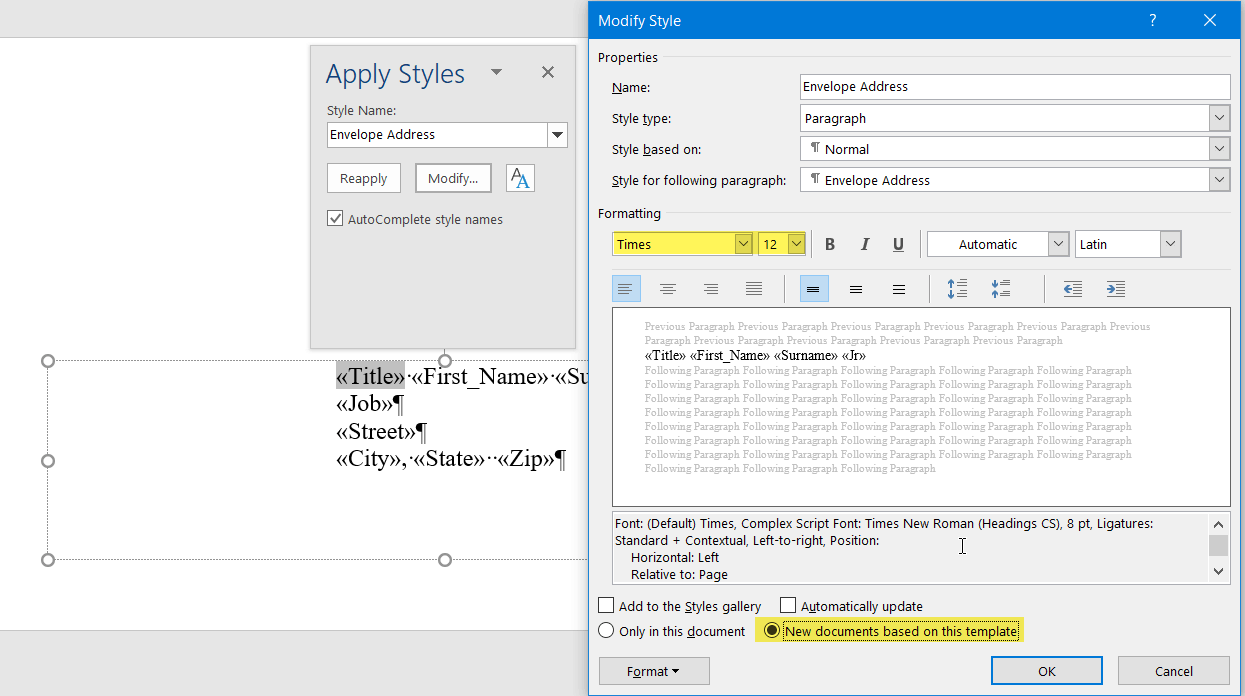Open the Style based on dropdown
The width and height of the screenshot is (1245, 696).
click(x=1219, y=149)
